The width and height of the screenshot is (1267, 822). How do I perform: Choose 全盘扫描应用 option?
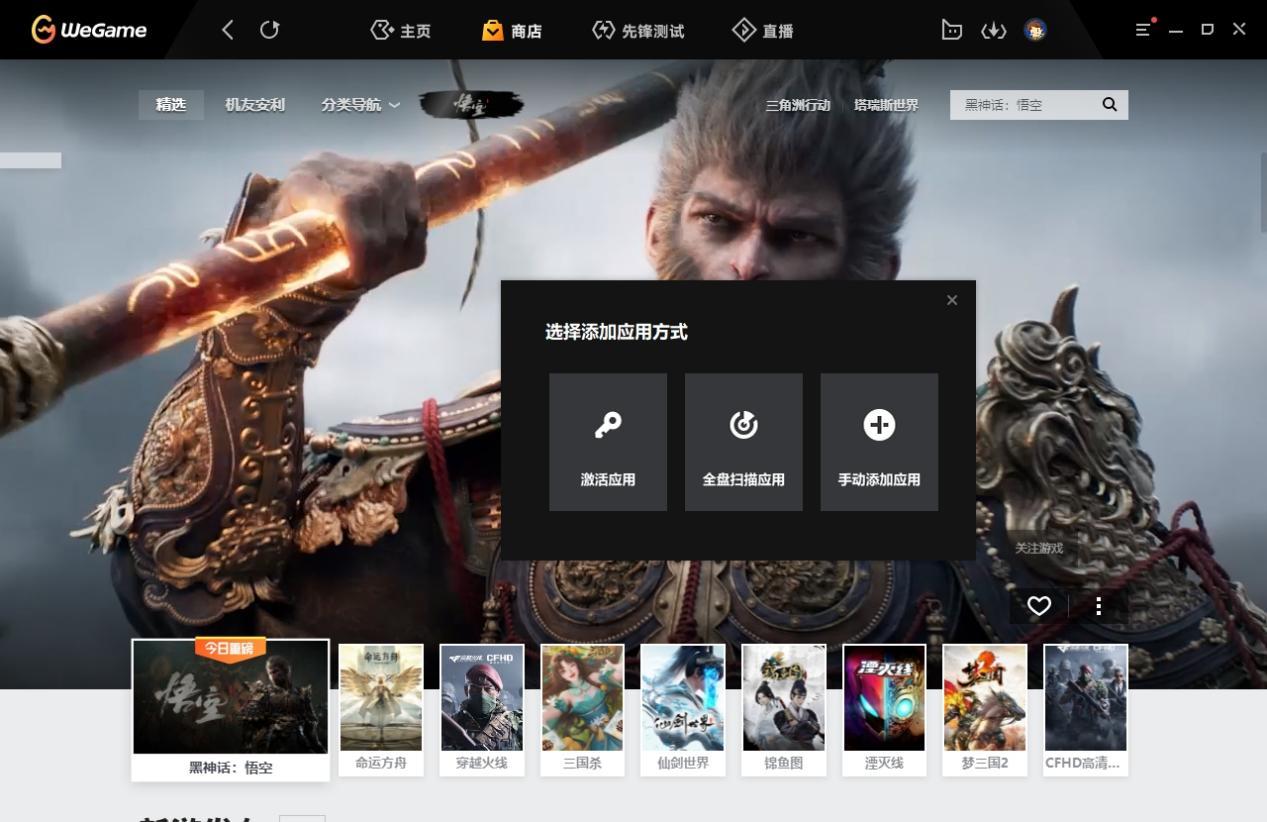pos(744,442)
